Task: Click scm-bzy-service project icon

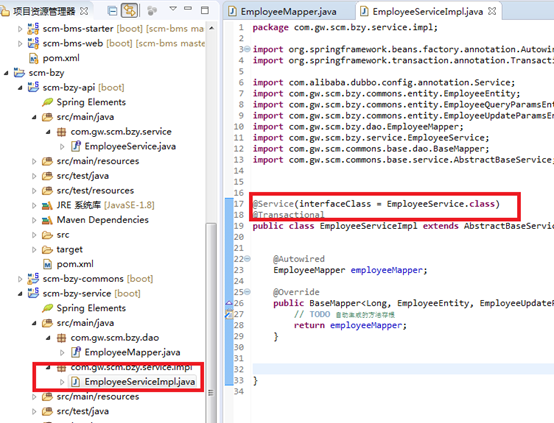Action: [33, 293]
